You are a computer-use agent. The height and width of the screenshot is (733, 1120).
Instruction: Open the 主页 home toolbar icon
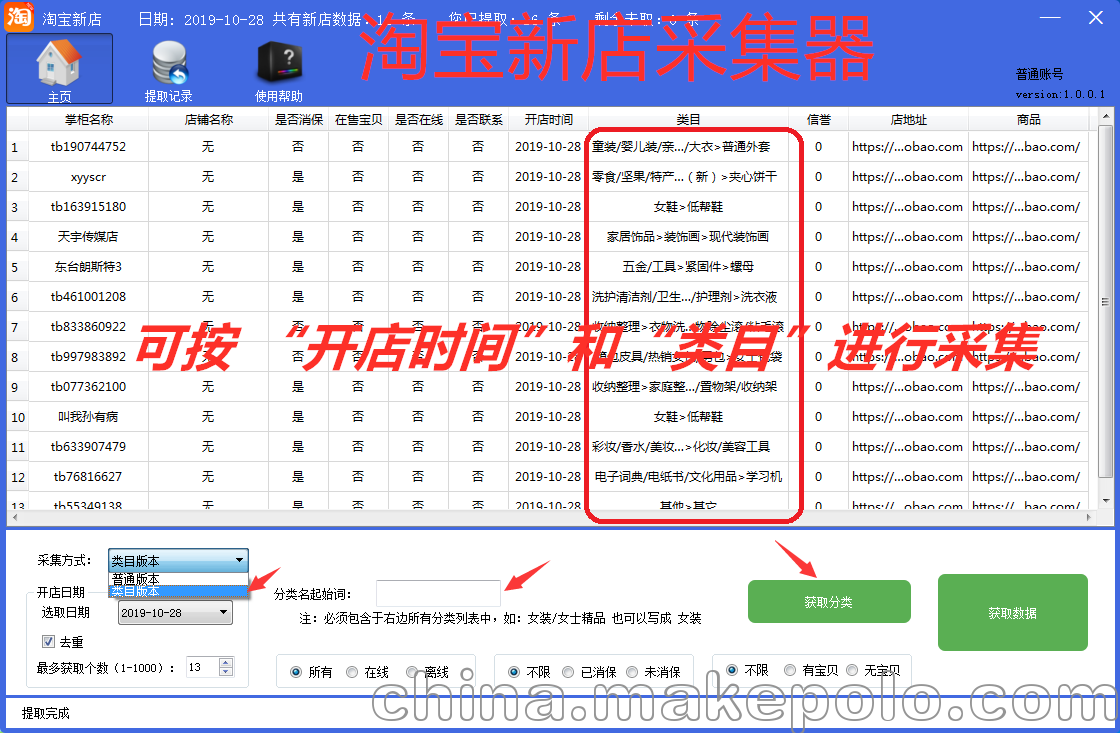[59, 69]
